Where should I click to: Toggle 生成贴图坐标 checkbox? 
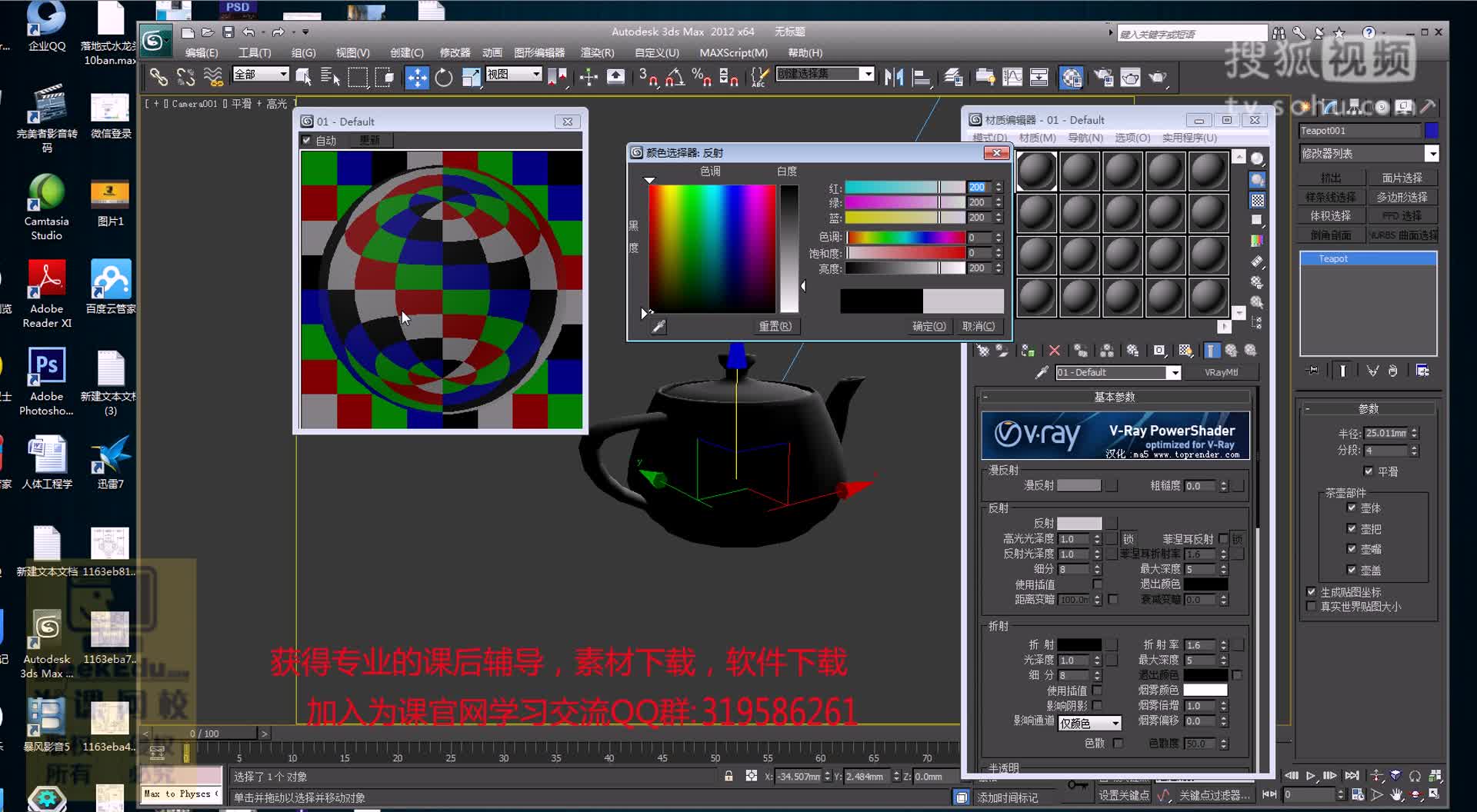[1311, 591]
